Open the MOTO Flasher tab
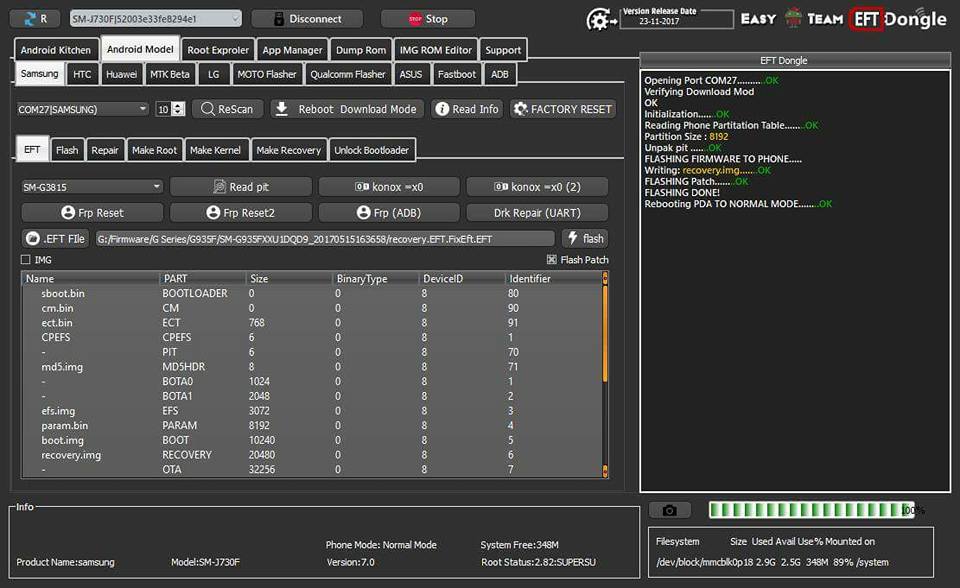960x588 pixels. 267,74
